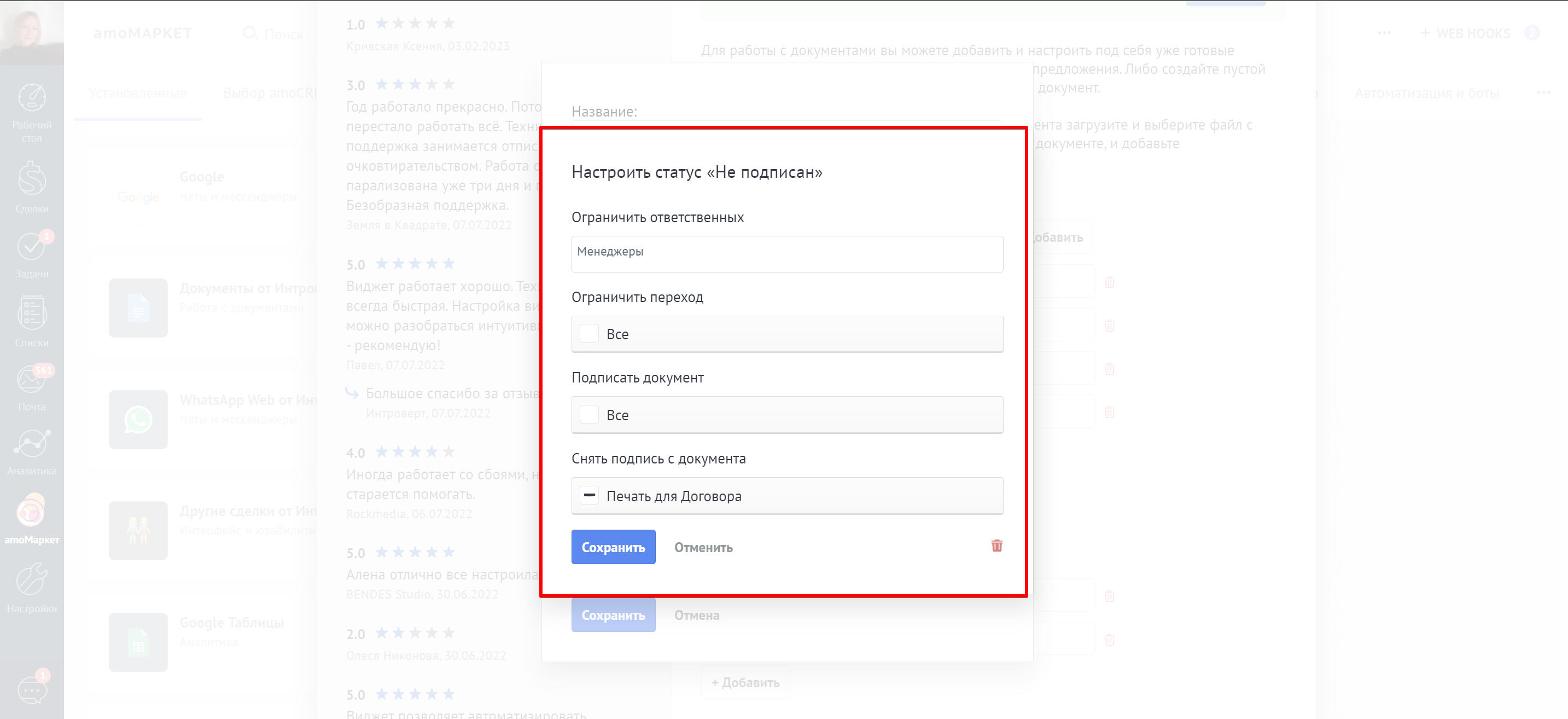Check Все under Подписать документ
This screenshot has width=1568, height=719.
(589, 415)
